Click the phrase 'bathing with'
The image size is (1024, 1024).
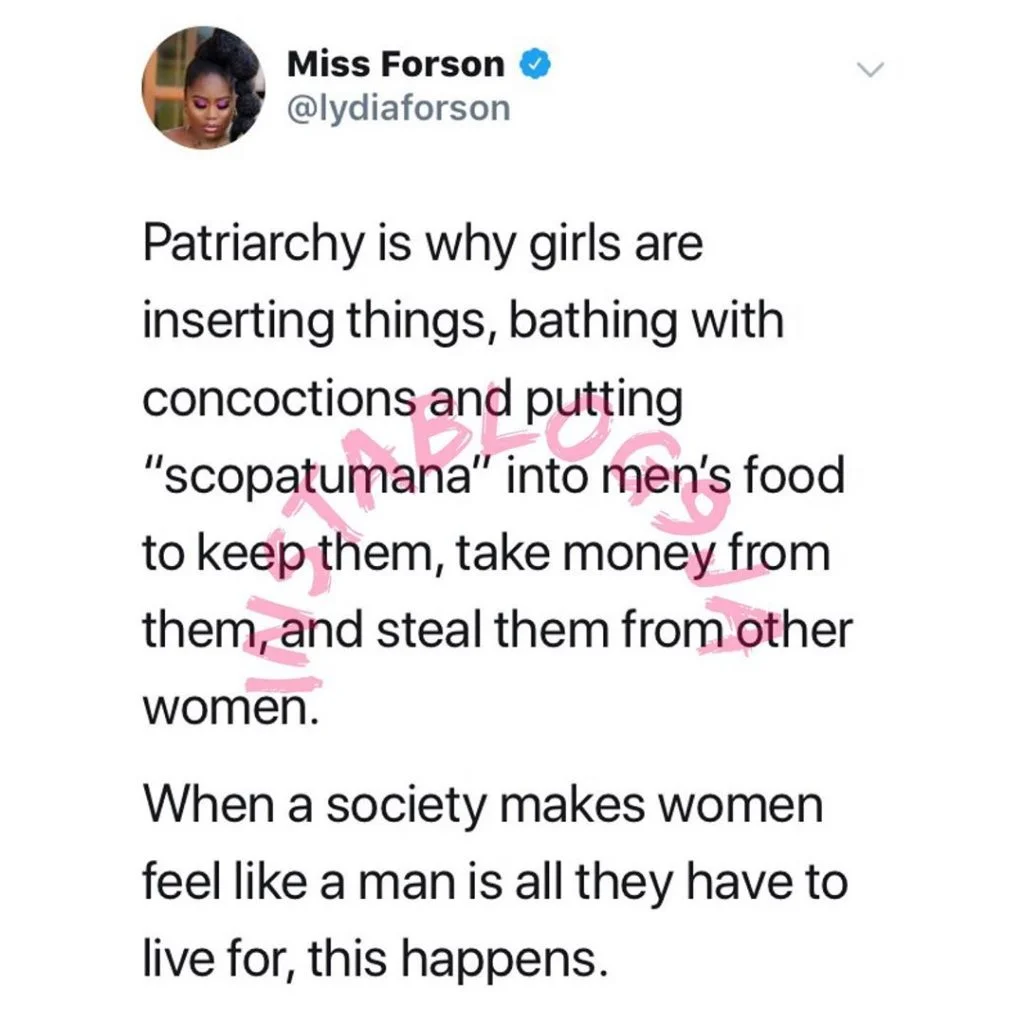[x=647, y=322]
